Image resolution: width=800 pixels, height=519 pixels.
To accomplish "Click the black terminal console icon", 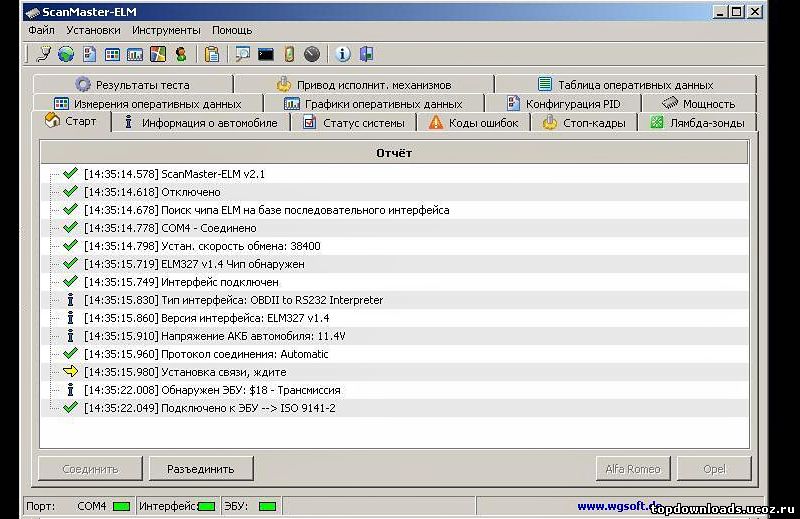I will click(x=266, y=54).
